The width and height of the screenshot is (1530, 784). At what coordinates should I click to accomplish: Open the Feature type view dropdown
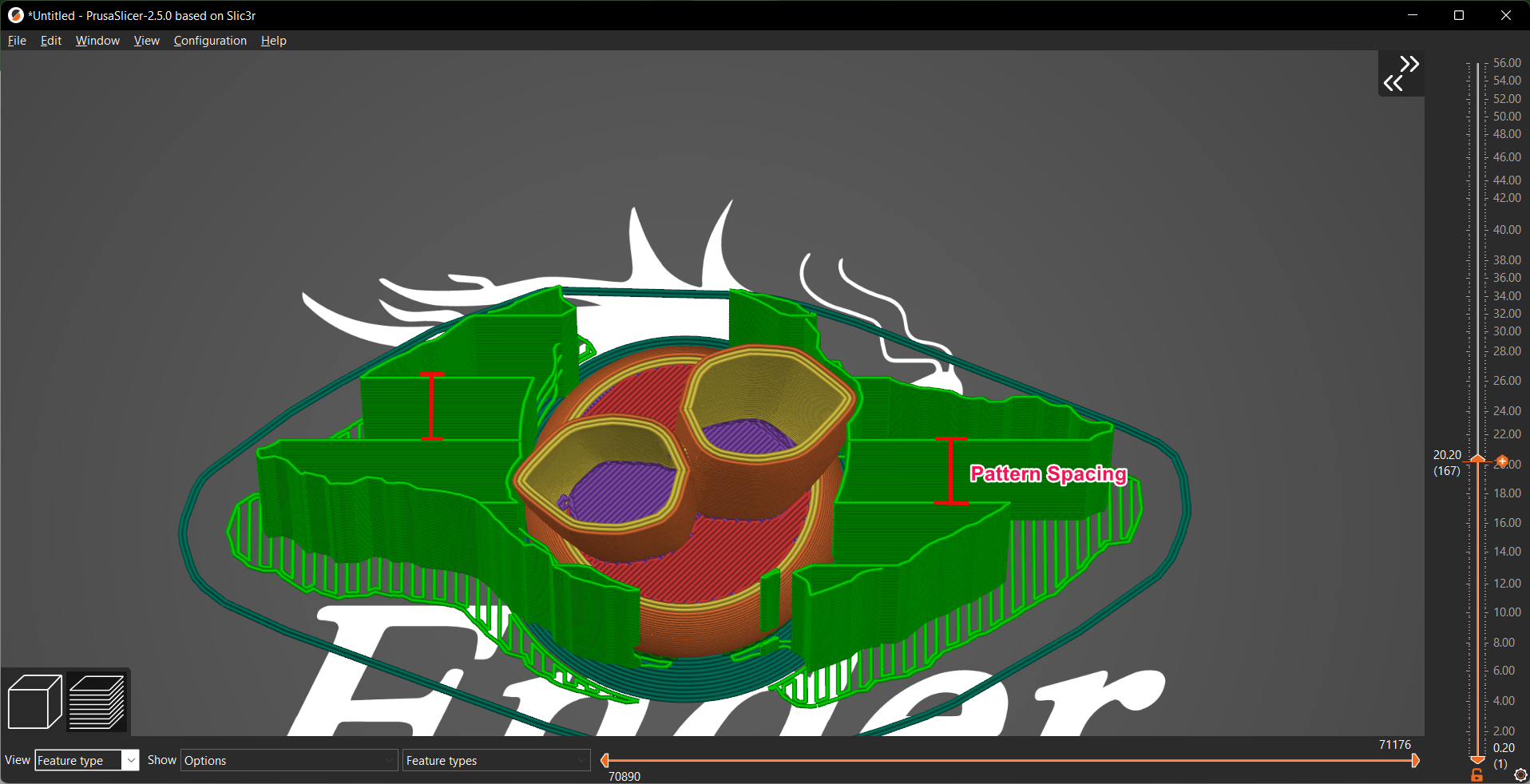(x=86, y=760)
